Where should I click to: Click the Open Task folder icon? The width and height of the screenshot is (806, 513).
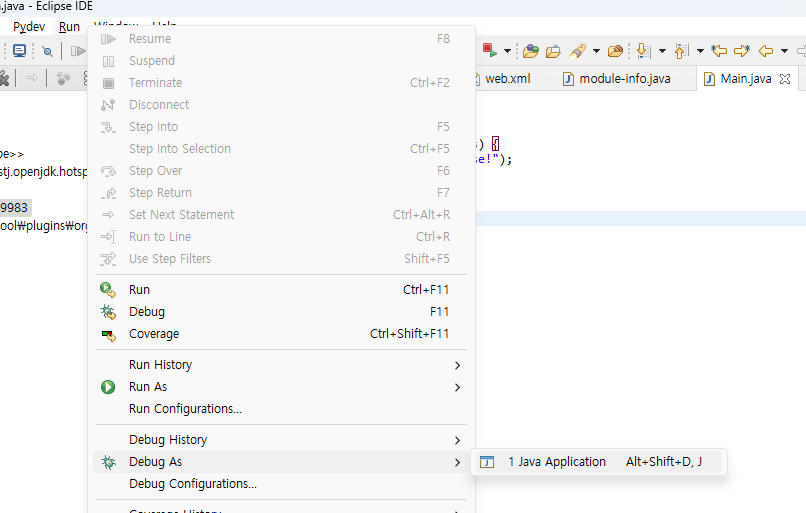[x=553, y=51]
